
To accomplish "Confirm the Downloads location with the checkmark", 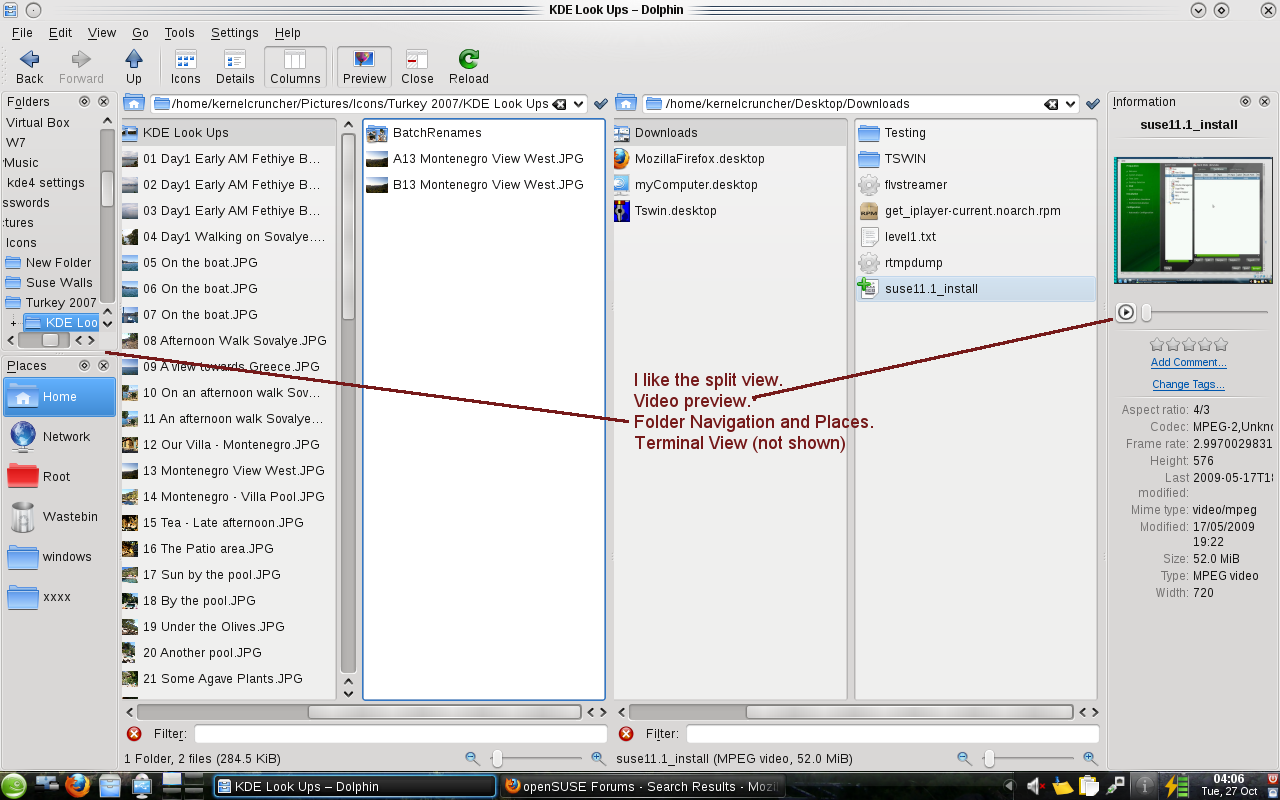I will click(x=1093, y=104).
